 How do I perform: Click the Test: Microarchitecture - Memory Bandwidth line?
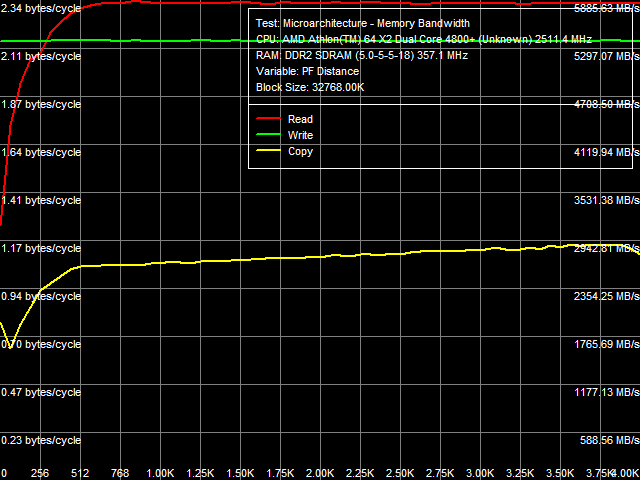pos(362,23)
